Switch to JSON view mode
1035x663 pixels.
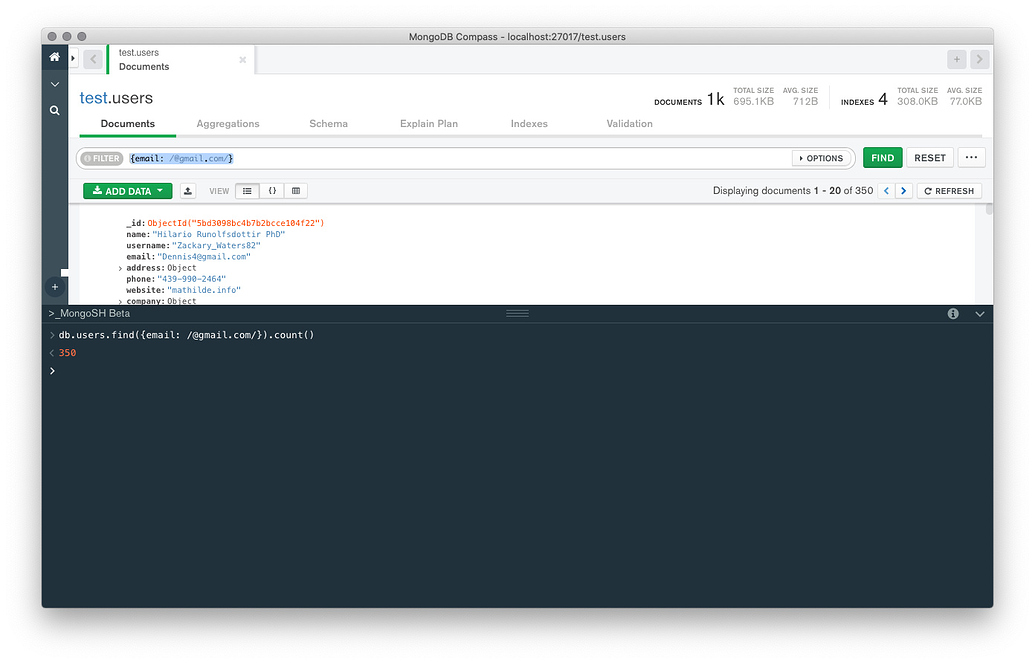click(x=271, y=190)
